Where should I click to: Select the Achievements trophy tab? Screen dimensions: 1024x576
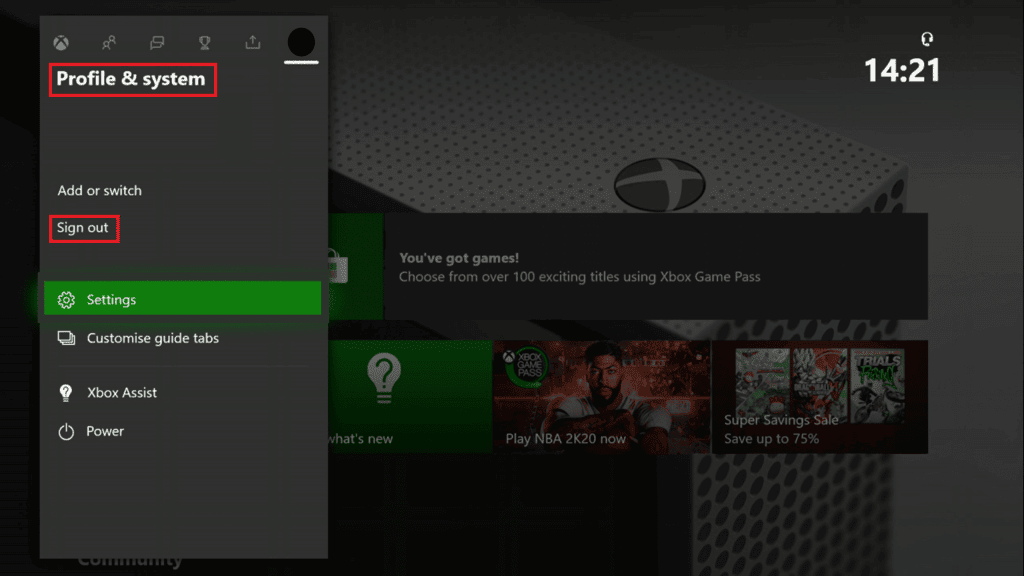(205, 42)
